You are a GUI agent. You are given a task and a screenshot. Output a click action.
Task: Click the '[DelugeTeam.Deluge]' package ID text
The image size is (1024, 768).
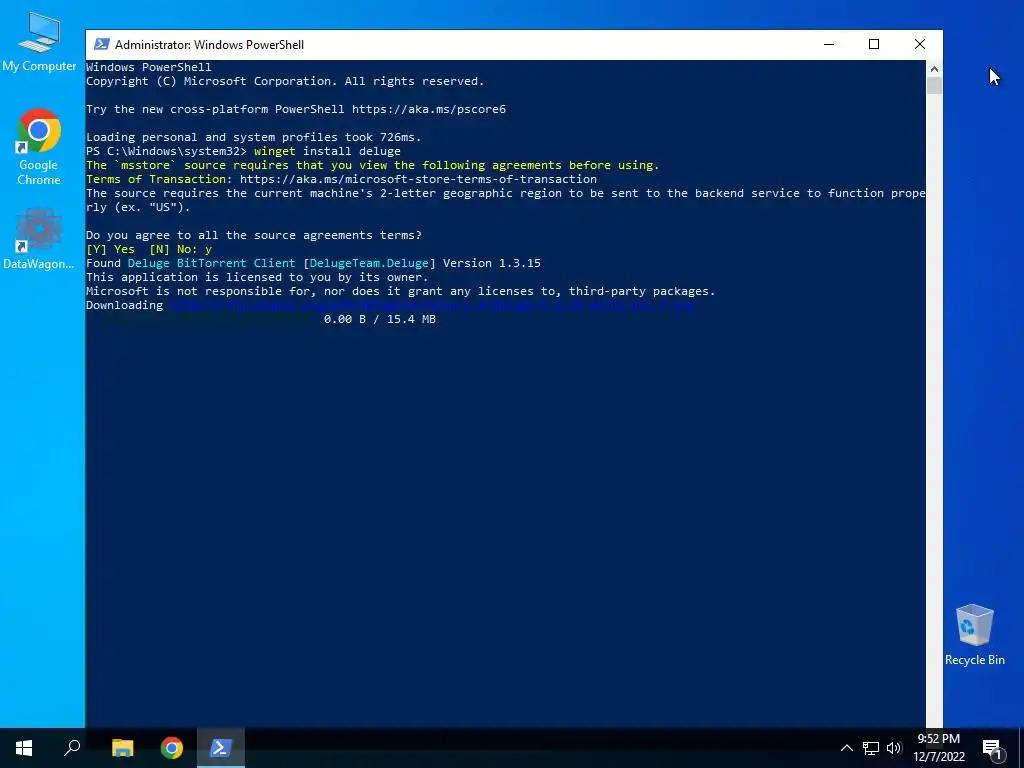[370, 263]
